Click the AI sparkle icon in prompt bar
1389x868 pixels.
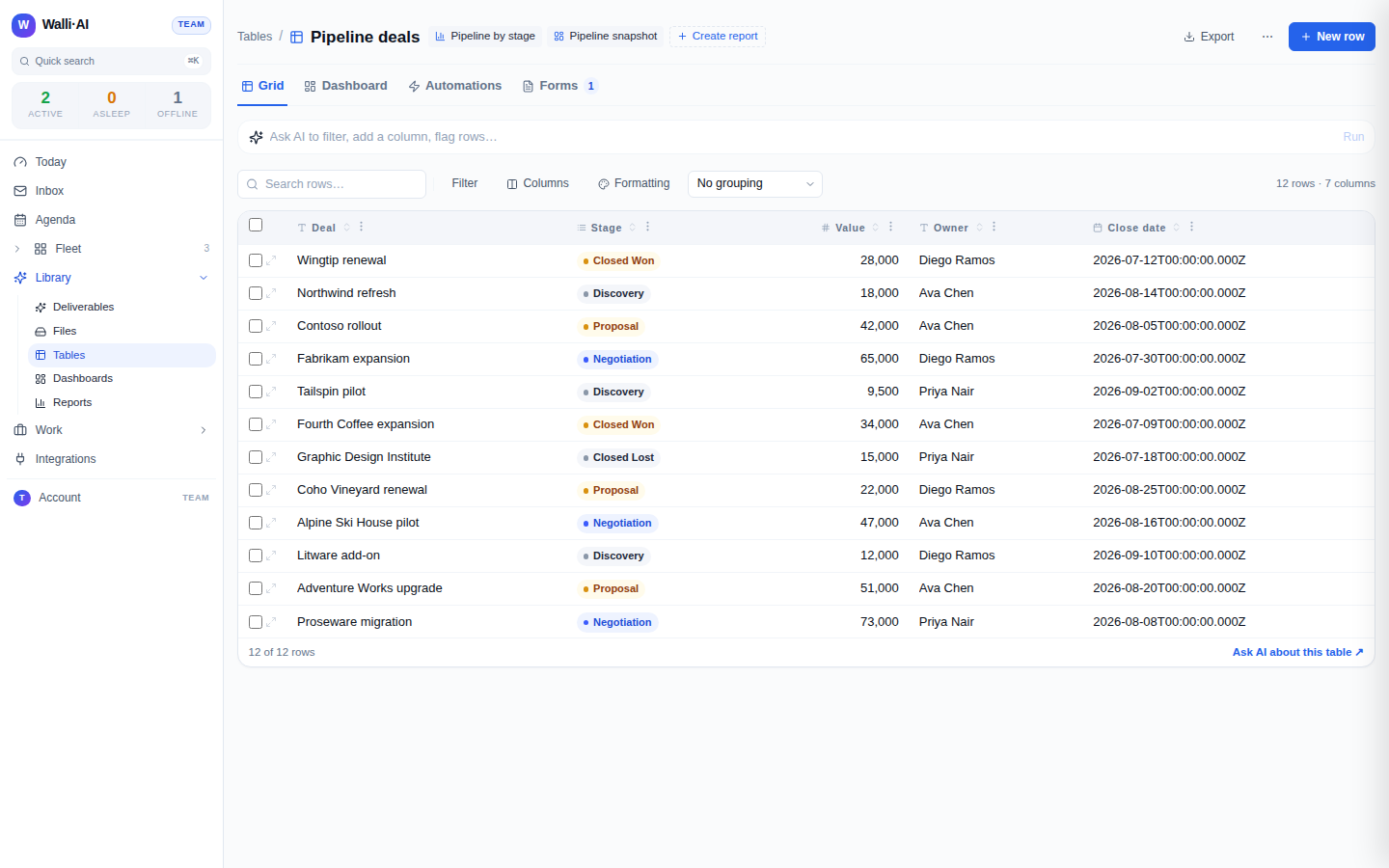(256, 137)
